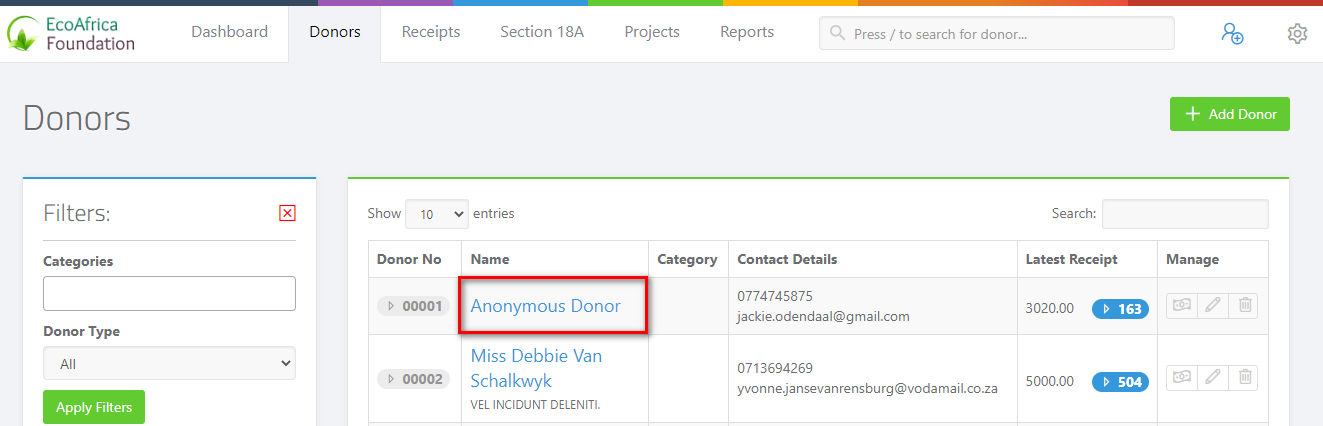Clear filters with the red X icon
This screenshot has width=1323, height=426.
coord(287,213)
